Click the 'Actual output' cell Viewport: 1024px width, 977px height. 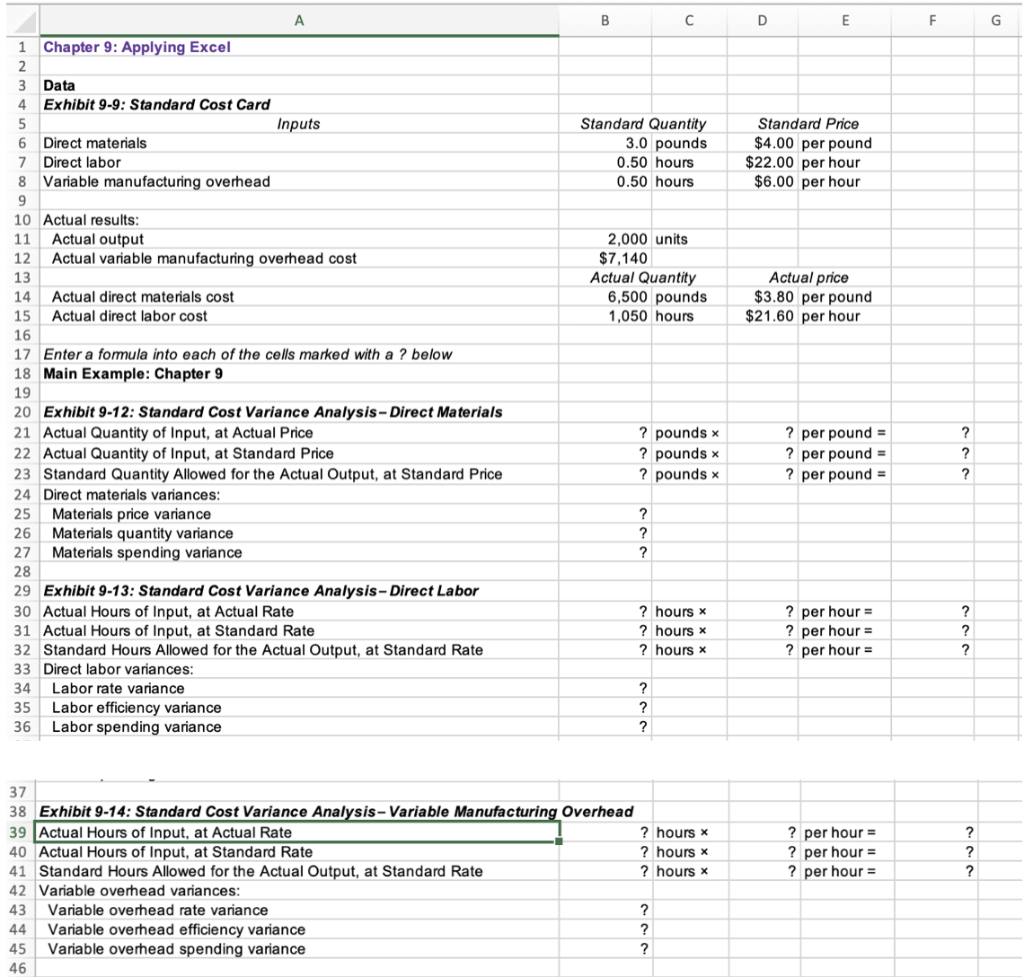coord(93,238)
